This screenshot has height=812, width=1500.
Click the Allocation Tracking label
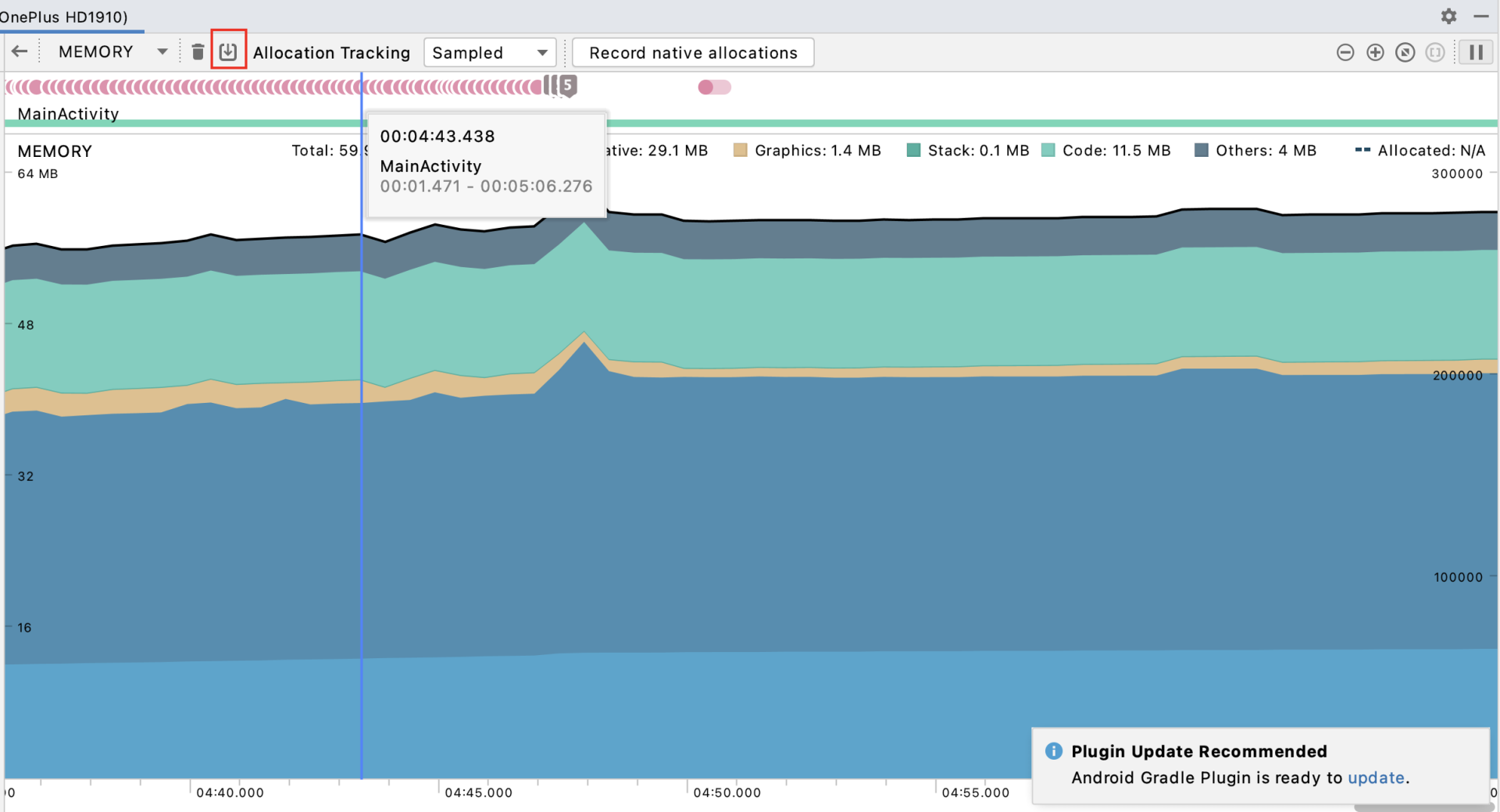tap(331, 52)
